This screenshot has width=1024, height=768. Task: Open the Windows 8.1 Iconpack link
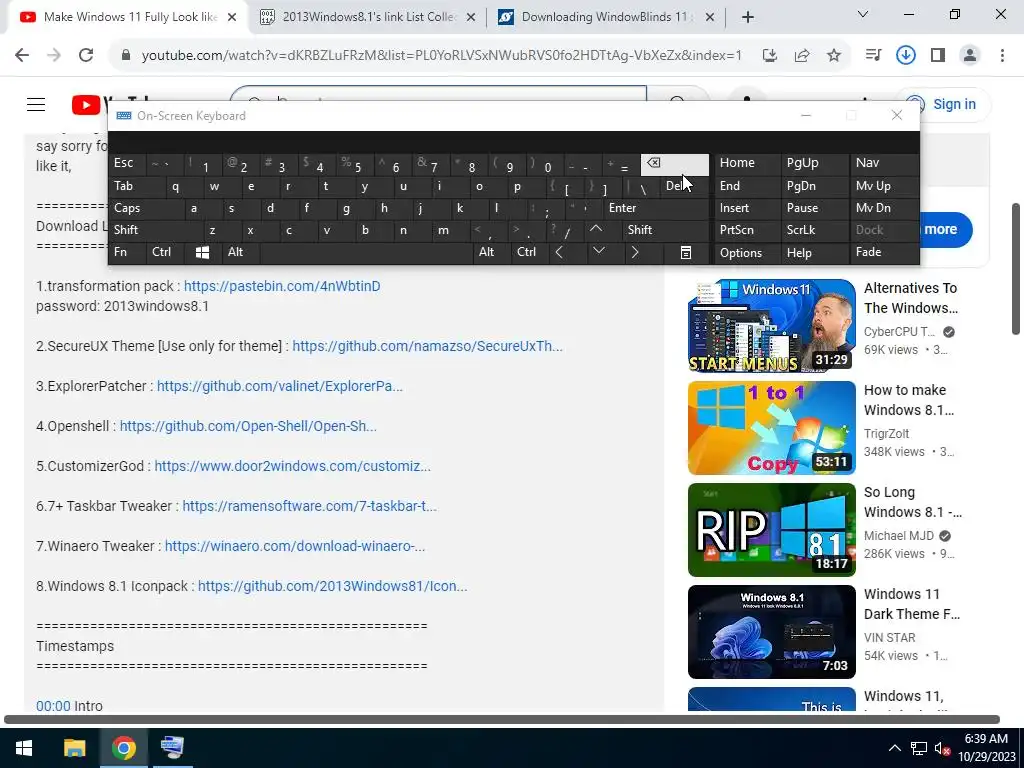(332, 586)
